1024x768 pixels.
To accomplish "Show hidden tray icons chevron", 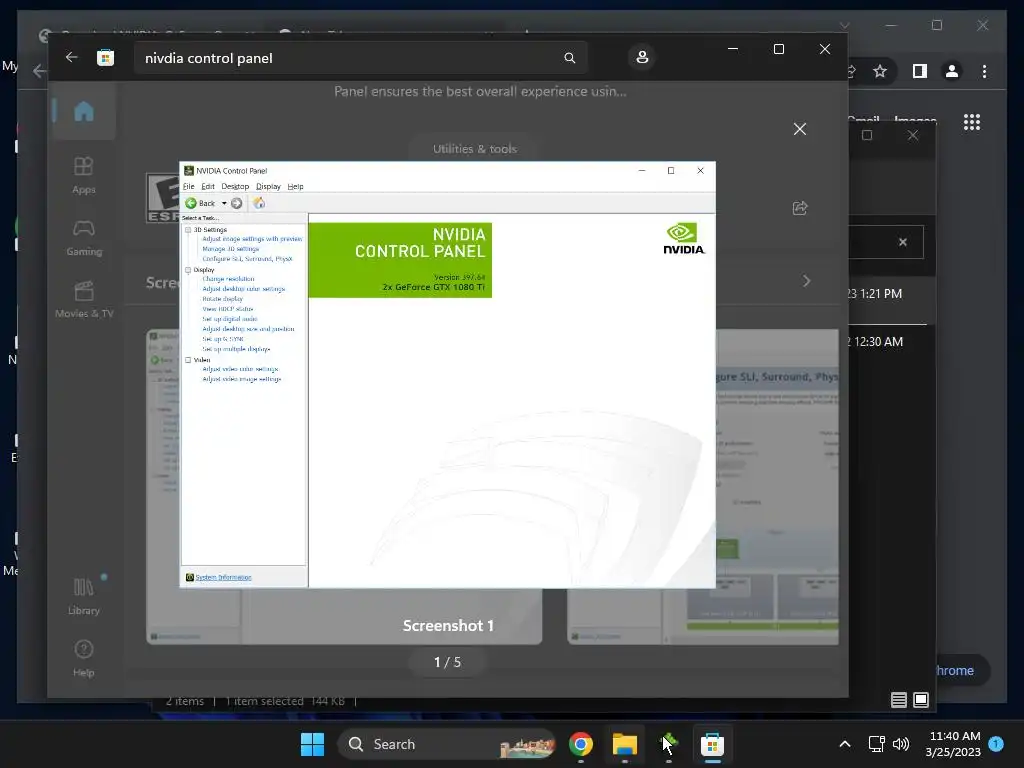I will [844, 744].
